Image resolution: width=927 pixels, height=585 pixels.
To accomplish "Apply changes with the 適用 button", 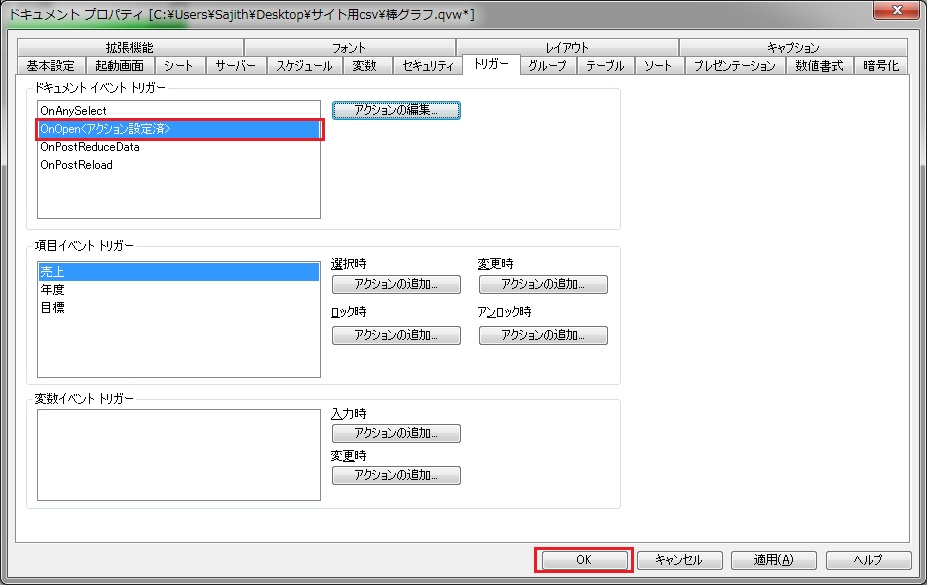I will [772, 560].
